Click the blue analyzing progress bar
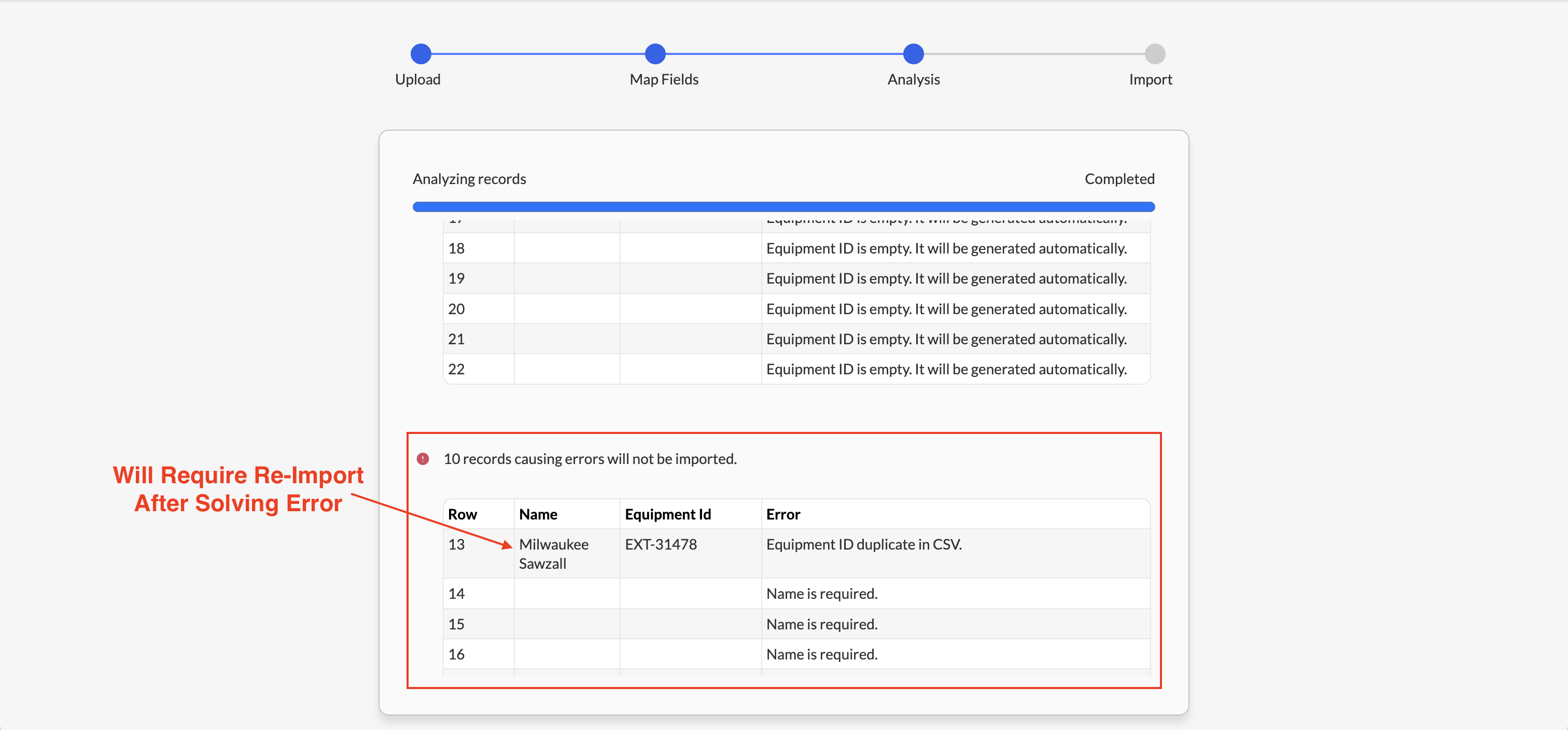The height and width of the screenshot is (730, 1568). click(783, 207)
